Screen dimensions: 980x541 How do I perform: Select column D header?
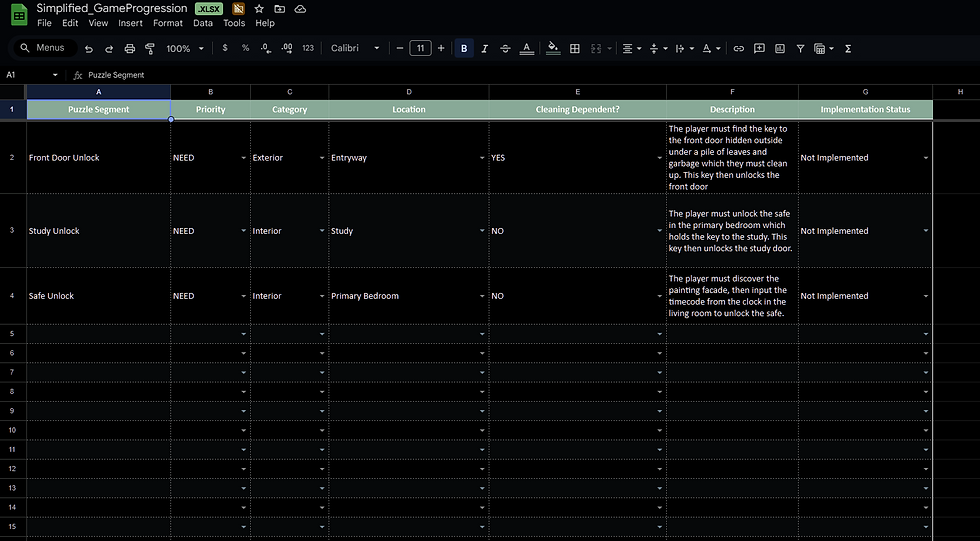(409, 92)
